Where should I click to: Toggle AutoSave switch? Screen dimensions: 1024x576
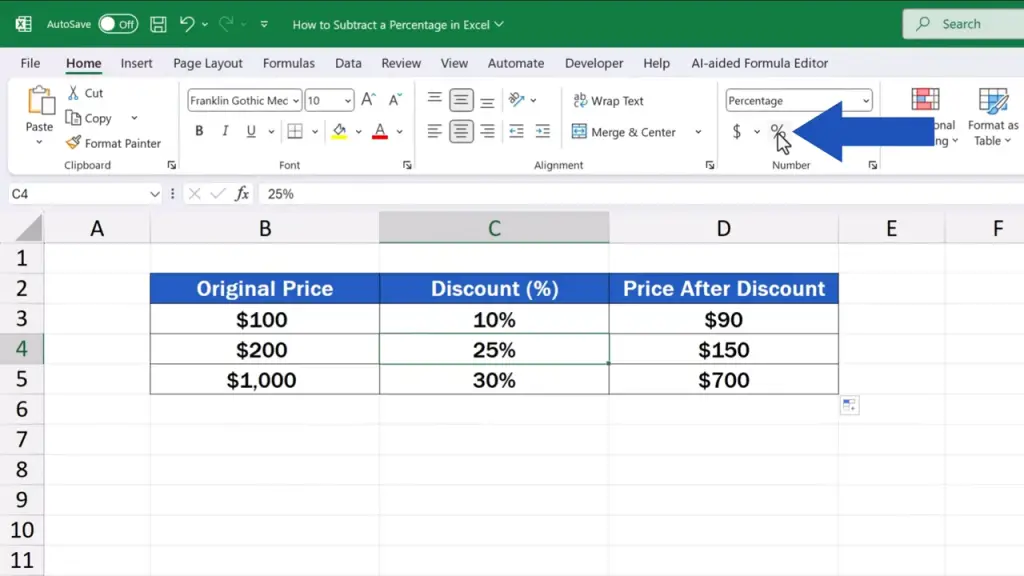[x=118, y=24]
